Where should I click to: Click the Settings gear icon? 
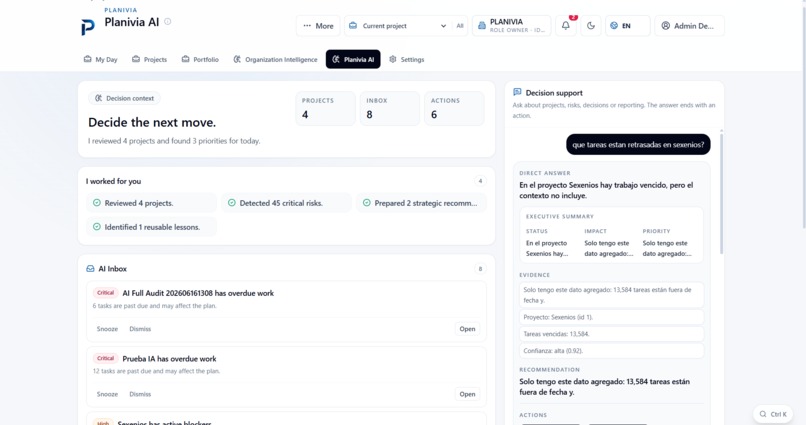coord(393,59)
